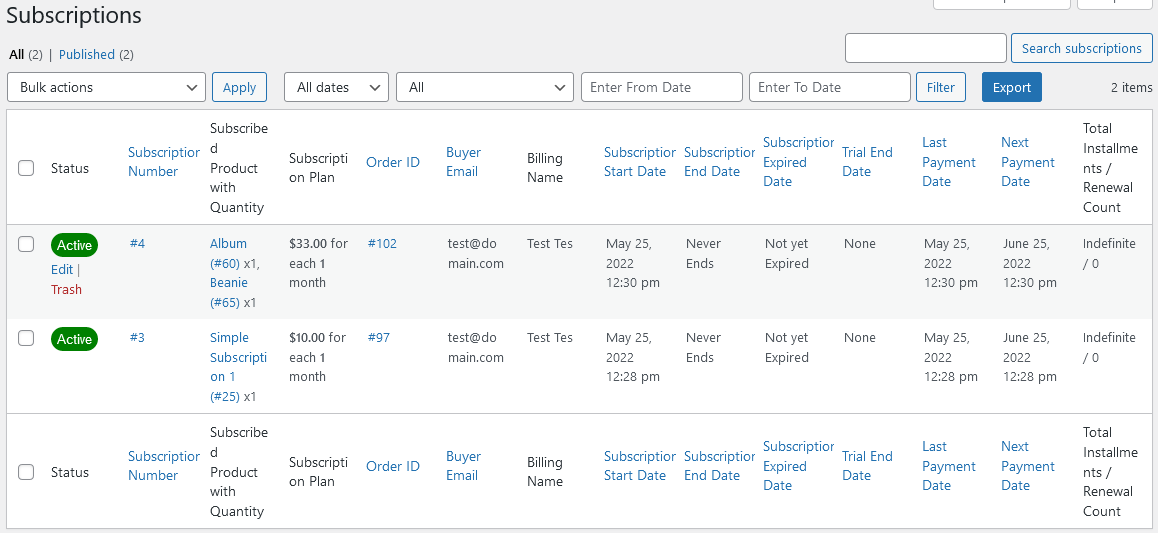Open the All status filter dropdown

pos(485,87)
